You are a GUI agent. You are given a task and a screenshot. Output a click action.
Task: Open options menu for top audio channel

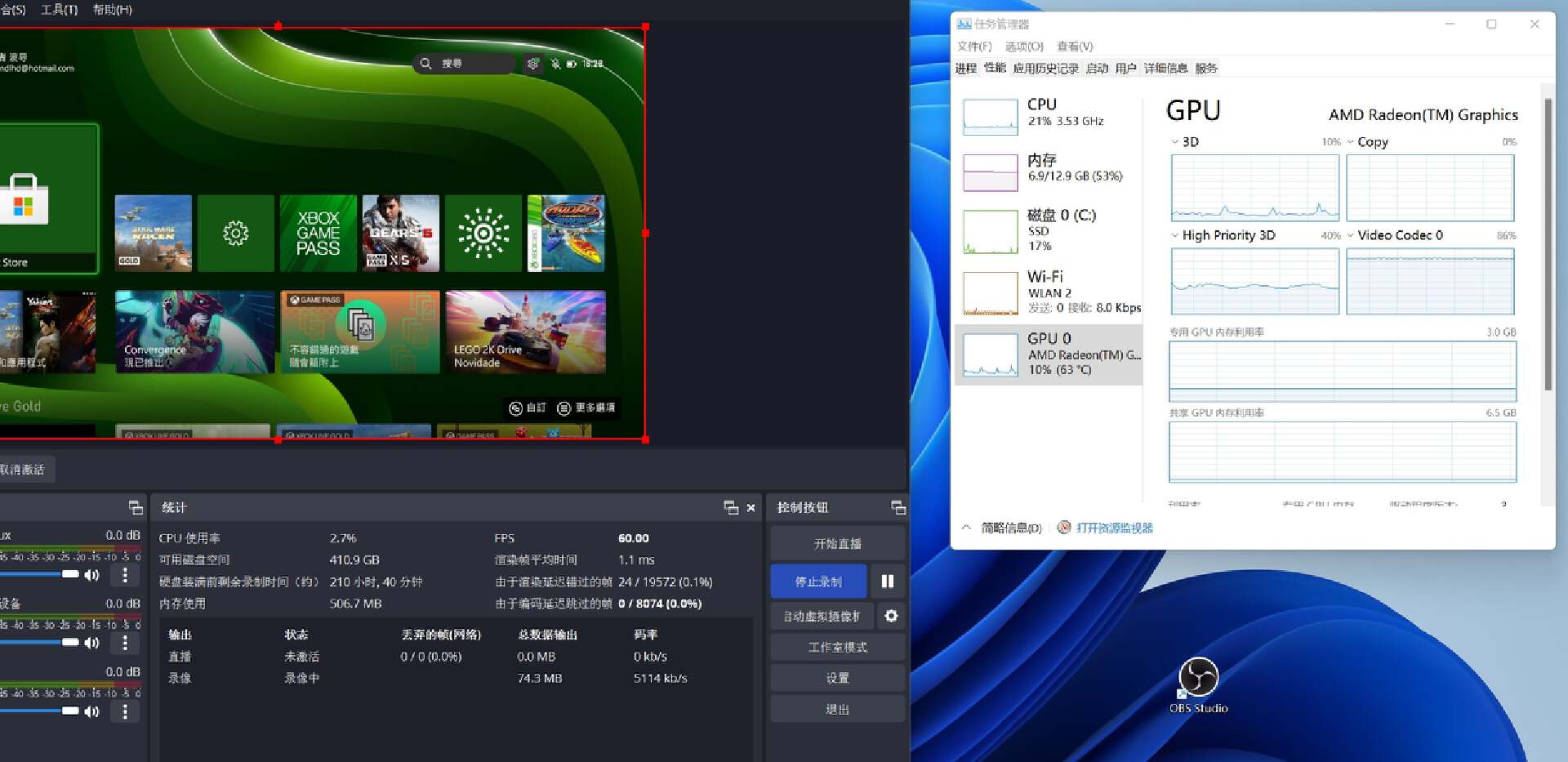click(125, 575)
